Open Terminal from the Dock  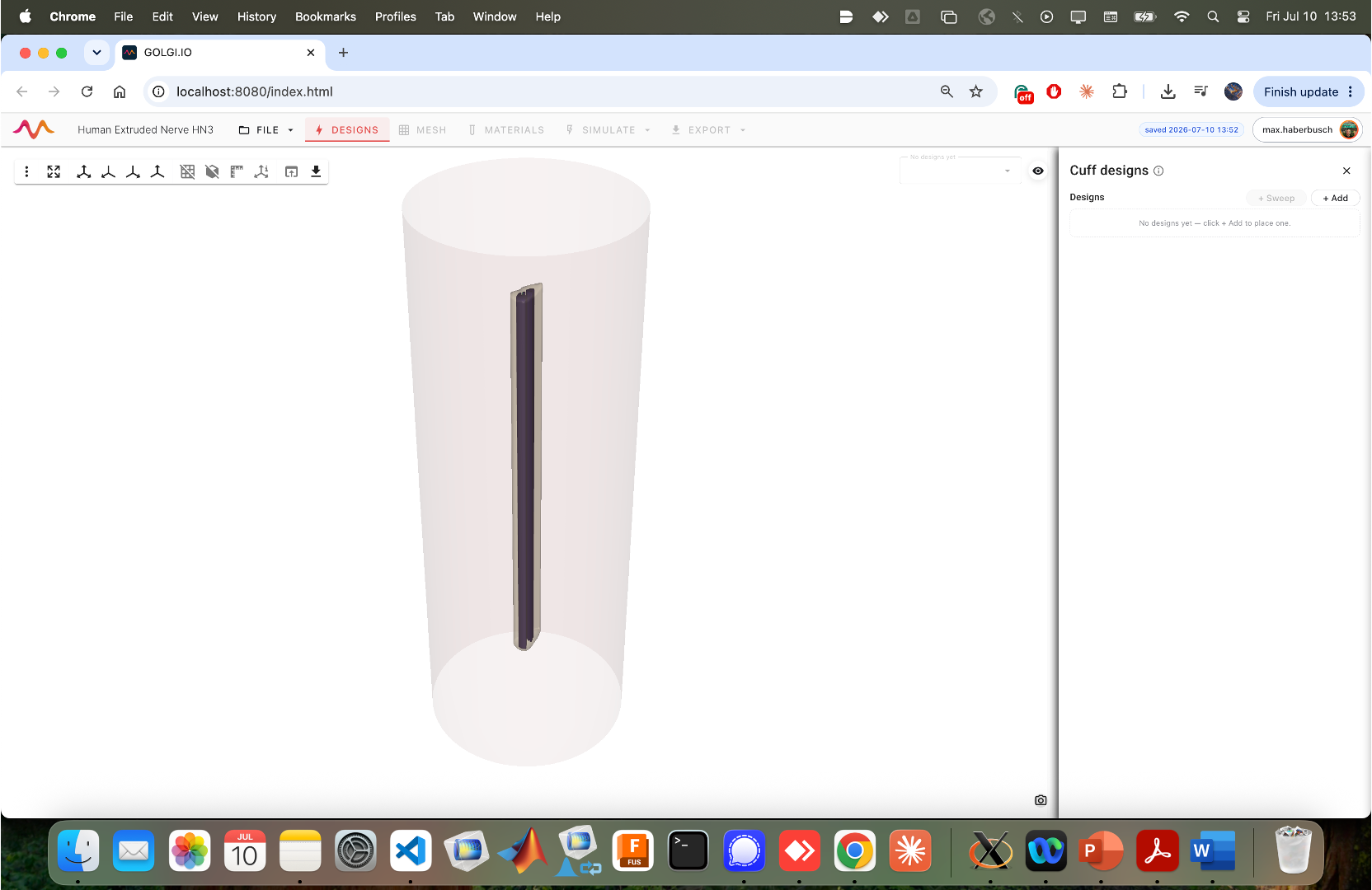point(688,850)
